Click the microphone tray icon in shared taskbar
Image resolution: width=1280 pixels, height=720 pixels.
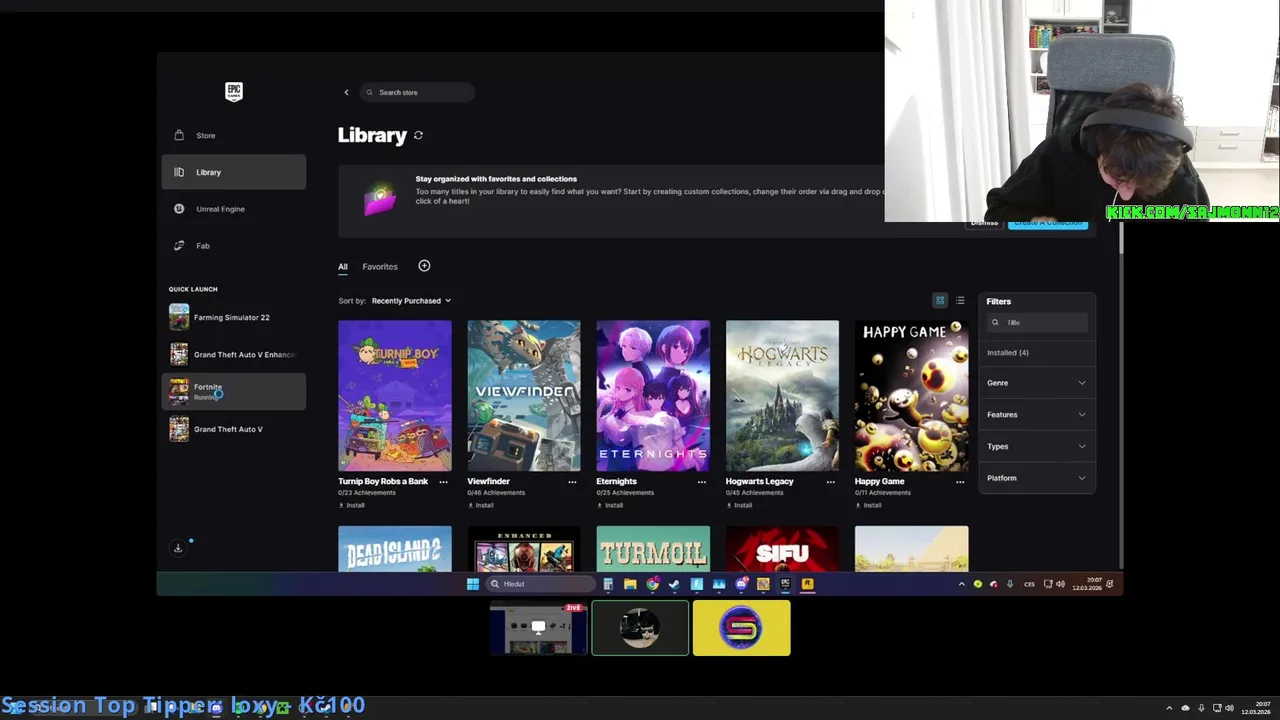tap(1010, 584)
